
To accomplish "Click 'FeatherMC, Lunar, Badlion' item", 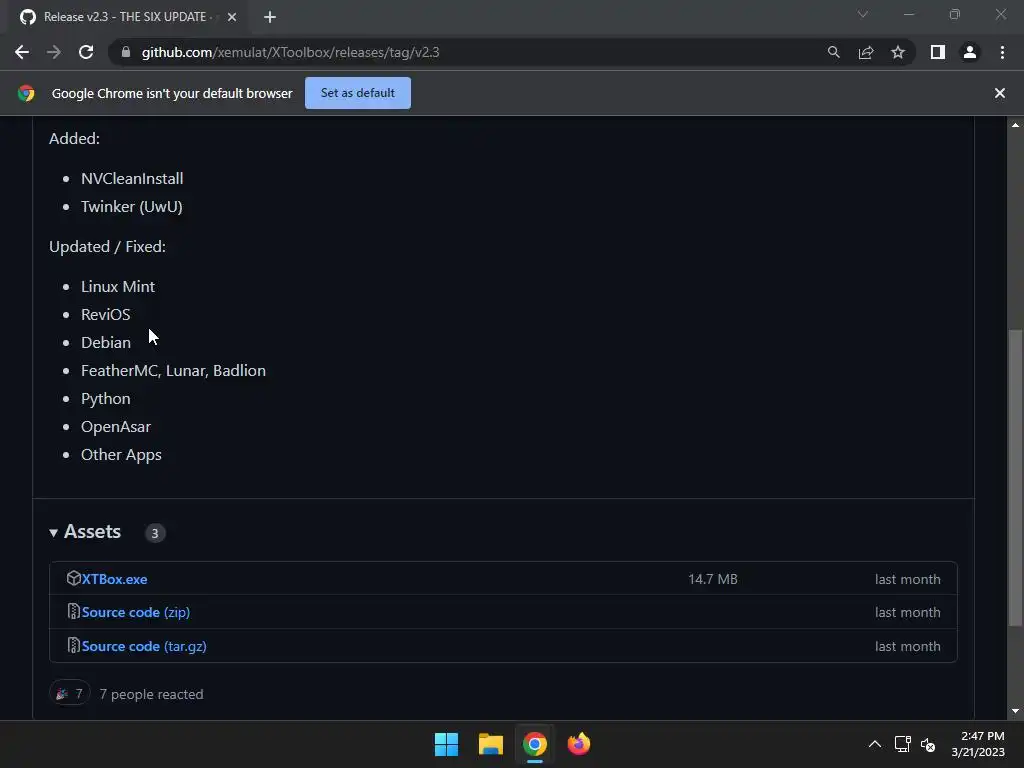I will point(173,371).
